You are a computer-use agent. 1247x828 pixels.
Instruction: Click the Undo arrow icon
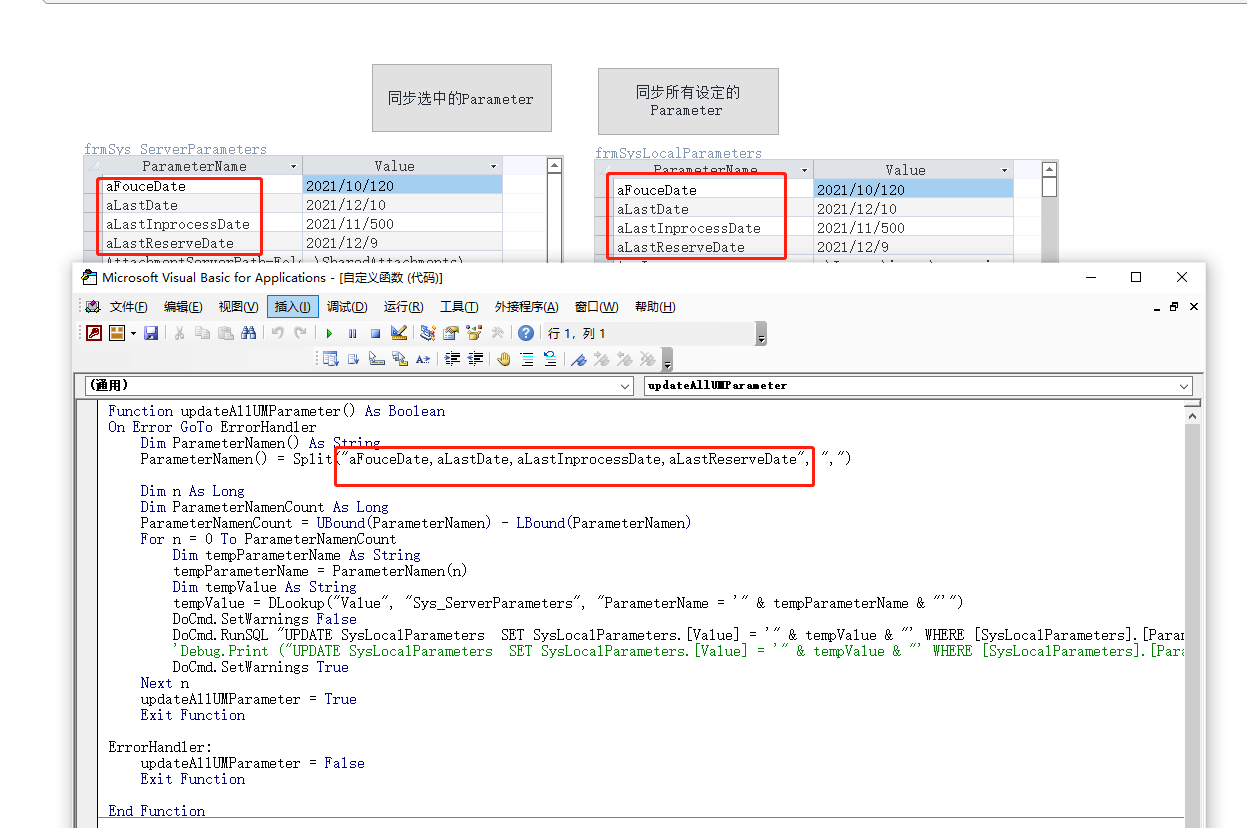277,333
